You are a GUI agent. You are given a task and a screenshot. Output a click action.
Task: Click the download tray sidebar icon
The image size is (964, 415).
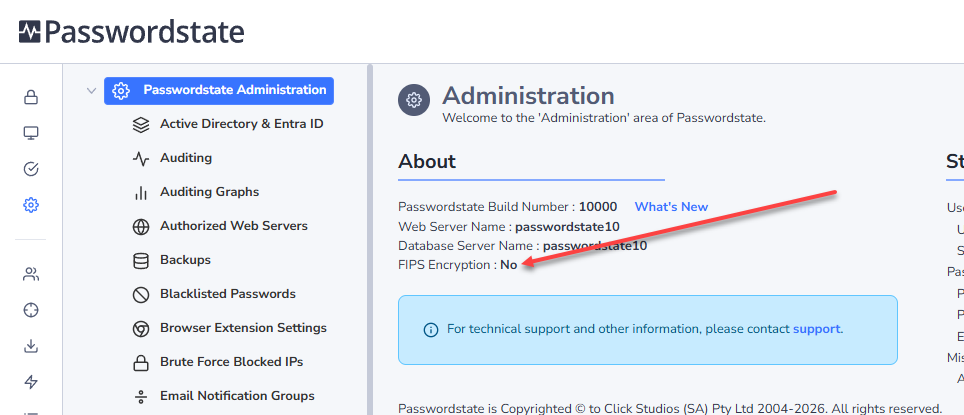pyautogui.click(x=31, y=346)
